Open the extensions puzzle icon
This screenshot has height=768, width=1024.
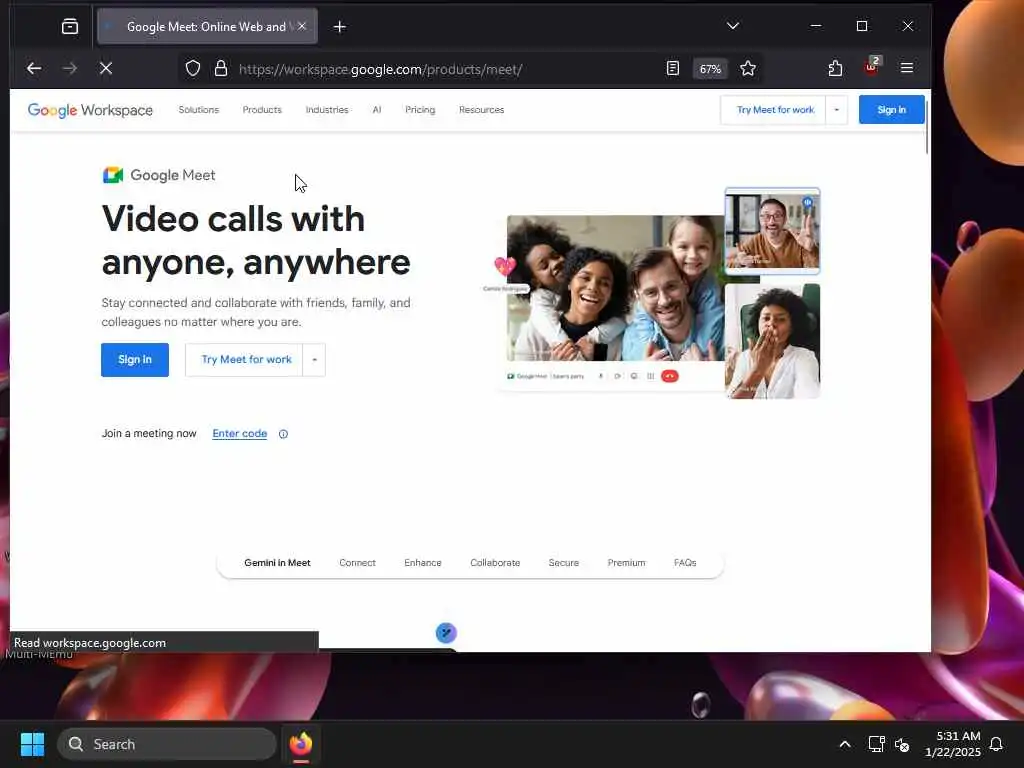(x=835, y=68)
